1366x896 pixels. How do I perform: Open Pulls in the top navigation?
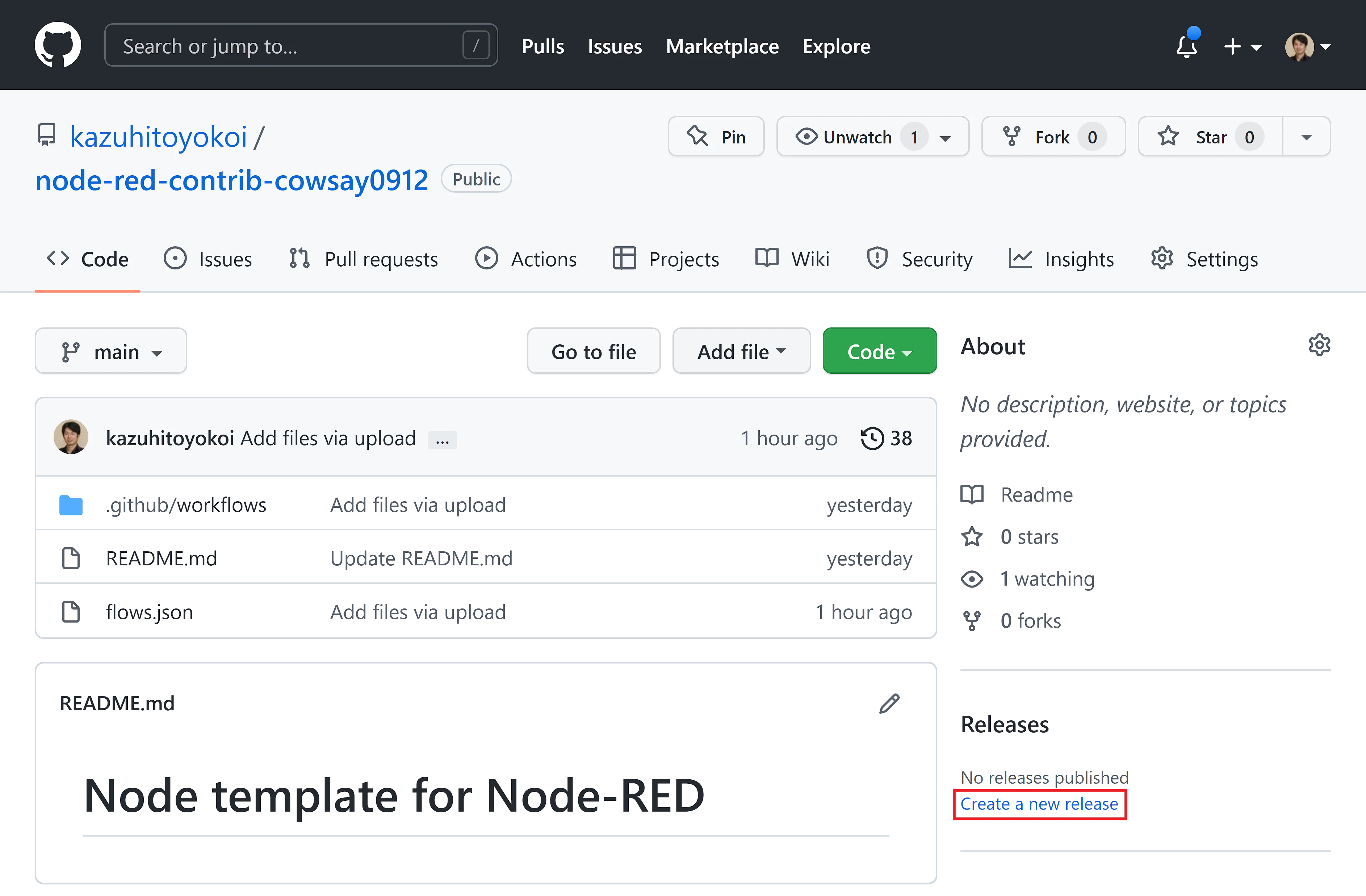tap(542, 46)
